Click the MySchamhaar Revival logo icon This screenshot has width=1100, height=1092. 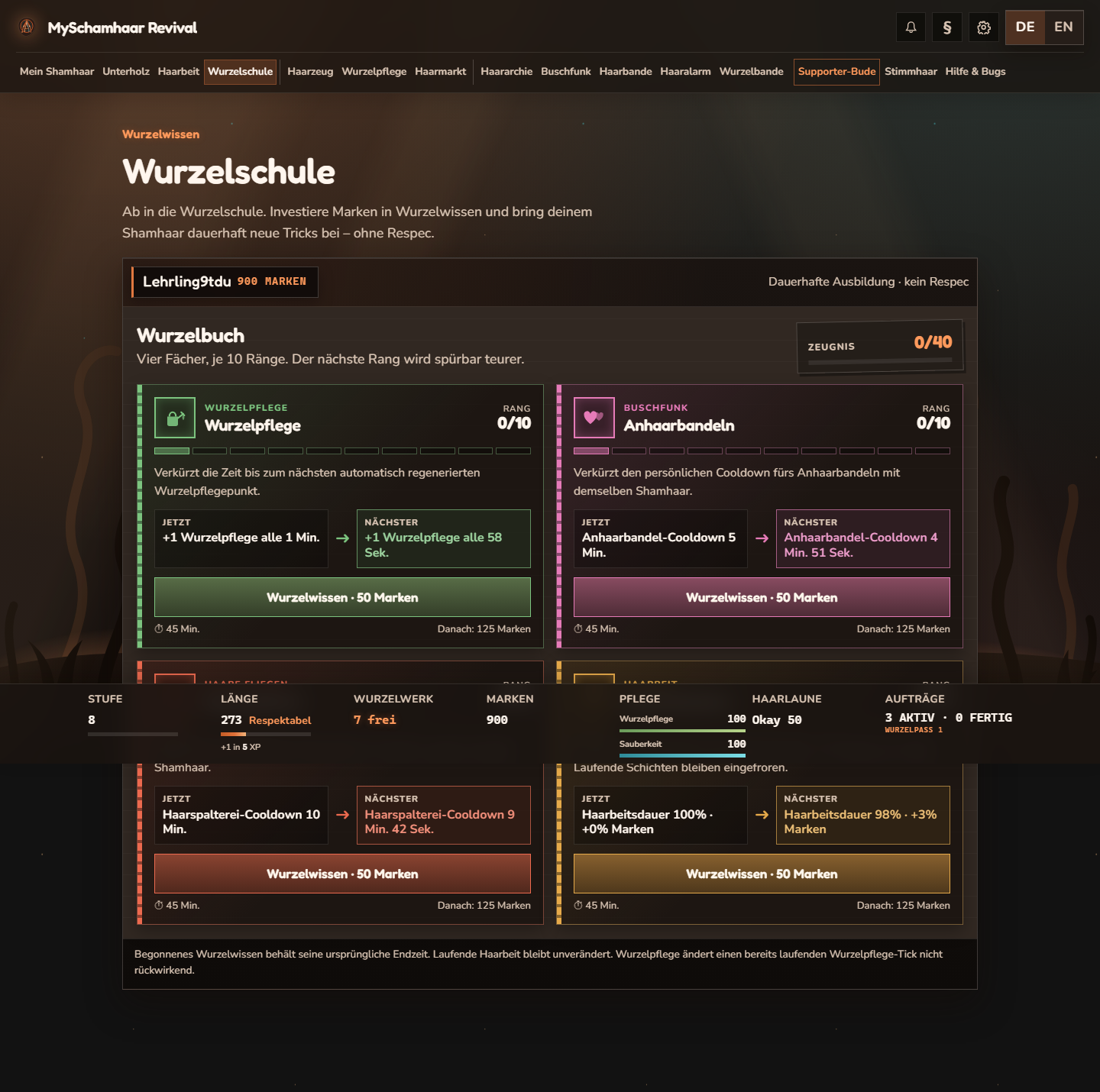pos(27,27)
